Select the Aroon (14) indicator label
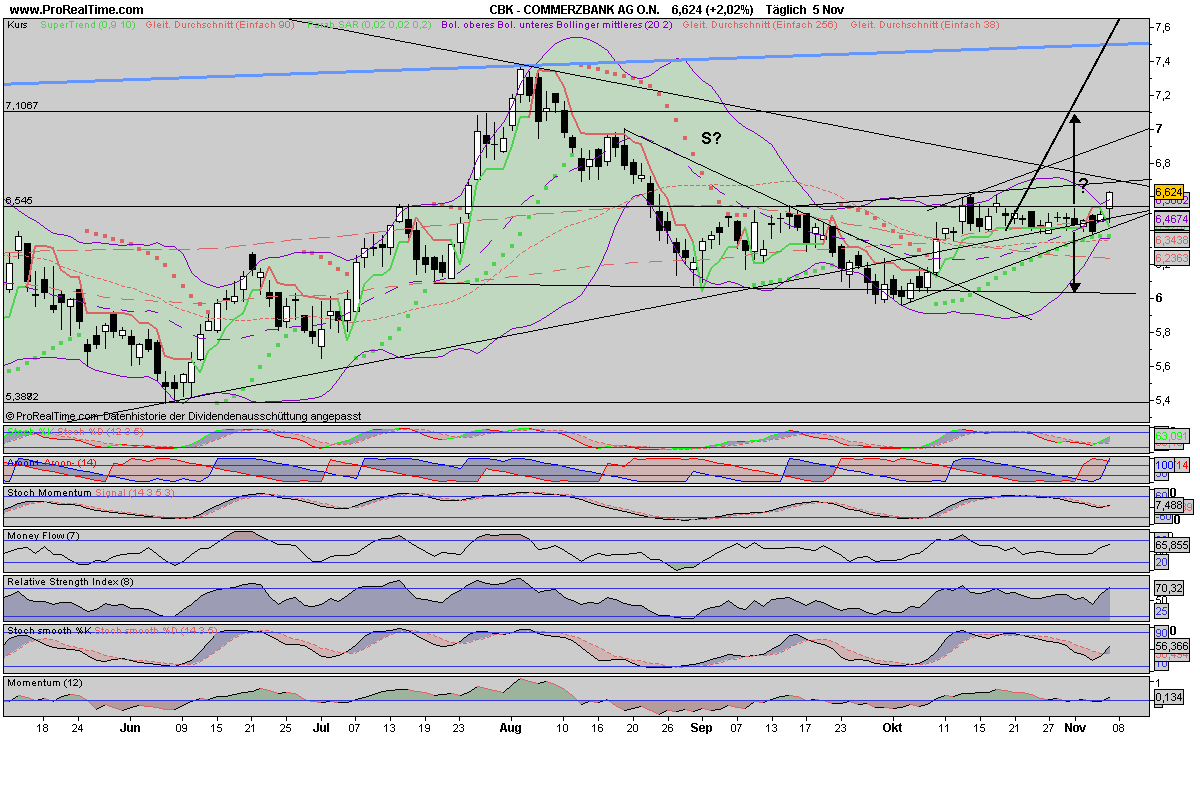Image resolution: width=1200 pixels, height=800 pixels. click(50, 462)
